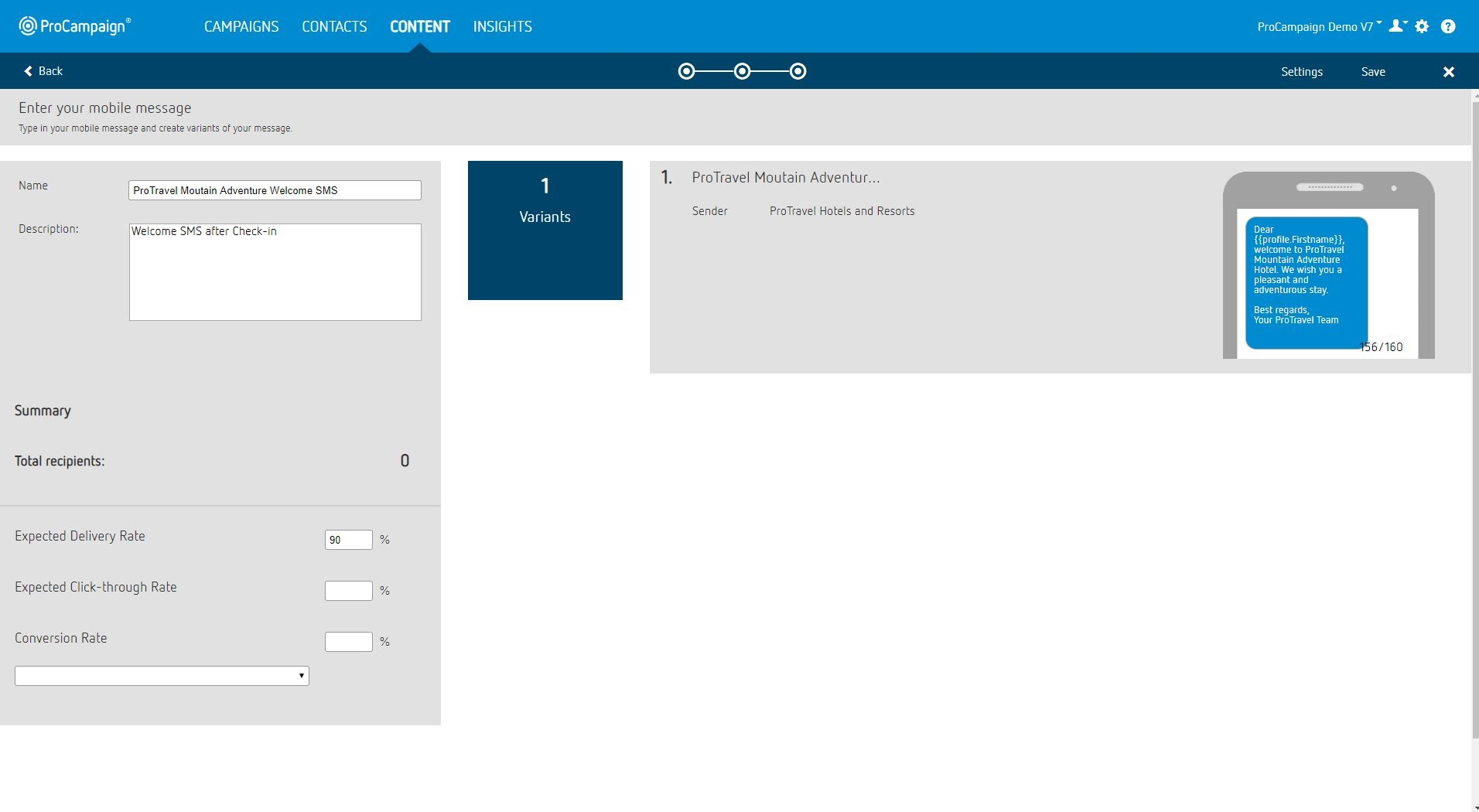The height and width of the screenshot is (812, 1479).
Task: Close the editor with the X icon
Action: coord(1449,72)
